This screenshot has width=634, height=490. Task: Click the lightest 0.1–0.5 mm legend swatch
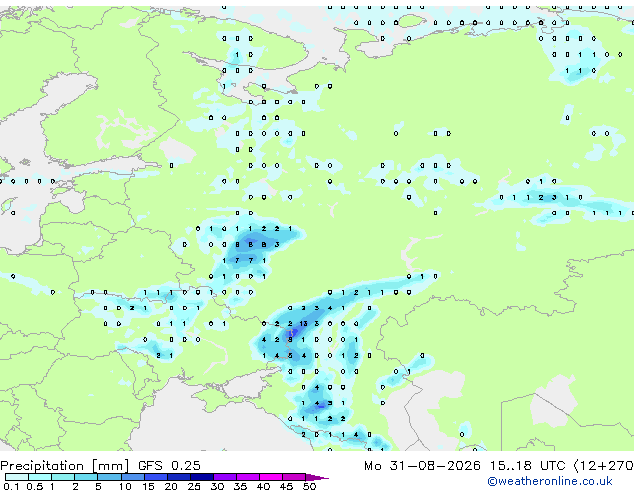(x=17, y=477)
